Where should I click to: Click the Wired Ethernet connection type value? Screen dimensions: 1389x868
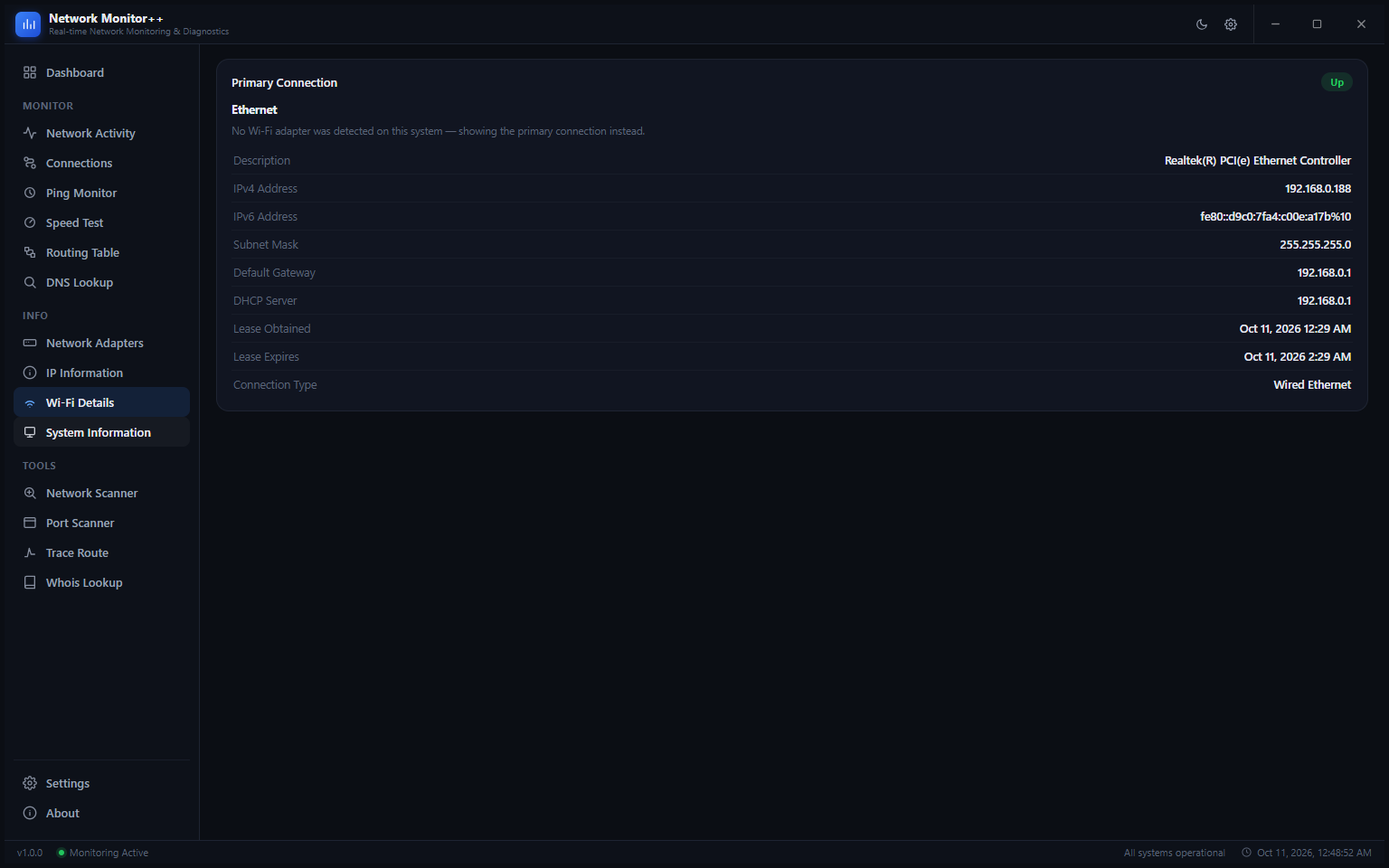[x=1312, y=385]
